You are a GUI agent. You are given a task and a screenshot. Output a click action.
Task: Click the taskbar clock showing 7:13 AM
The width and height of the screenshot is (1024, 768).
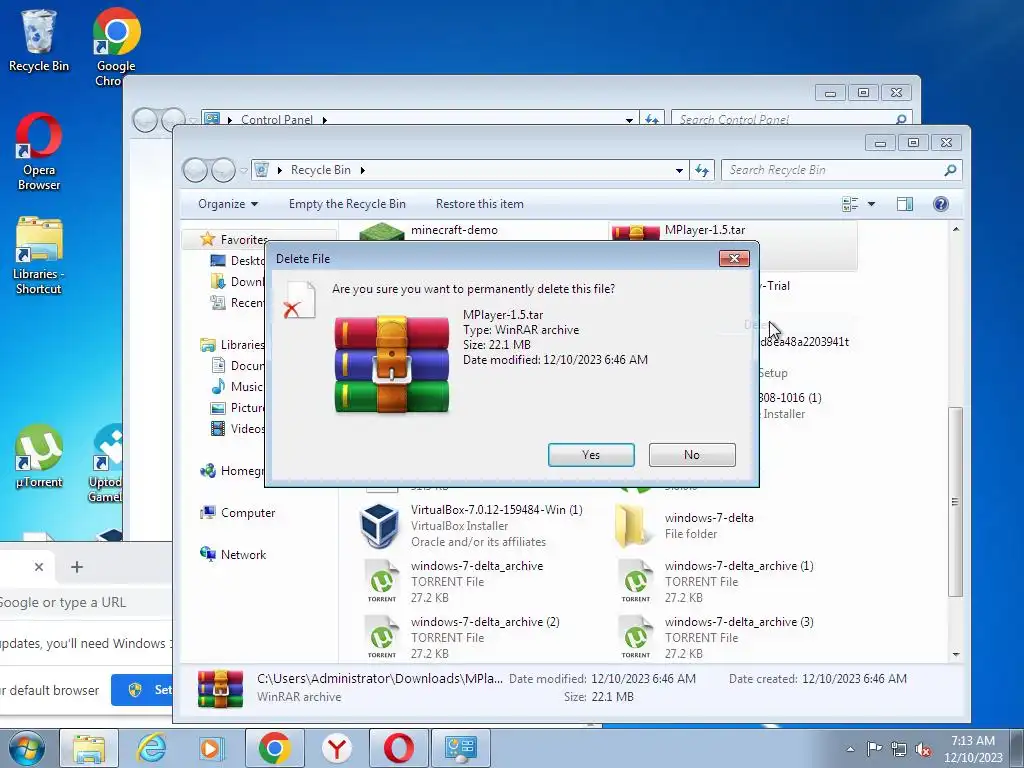[973, 749]
